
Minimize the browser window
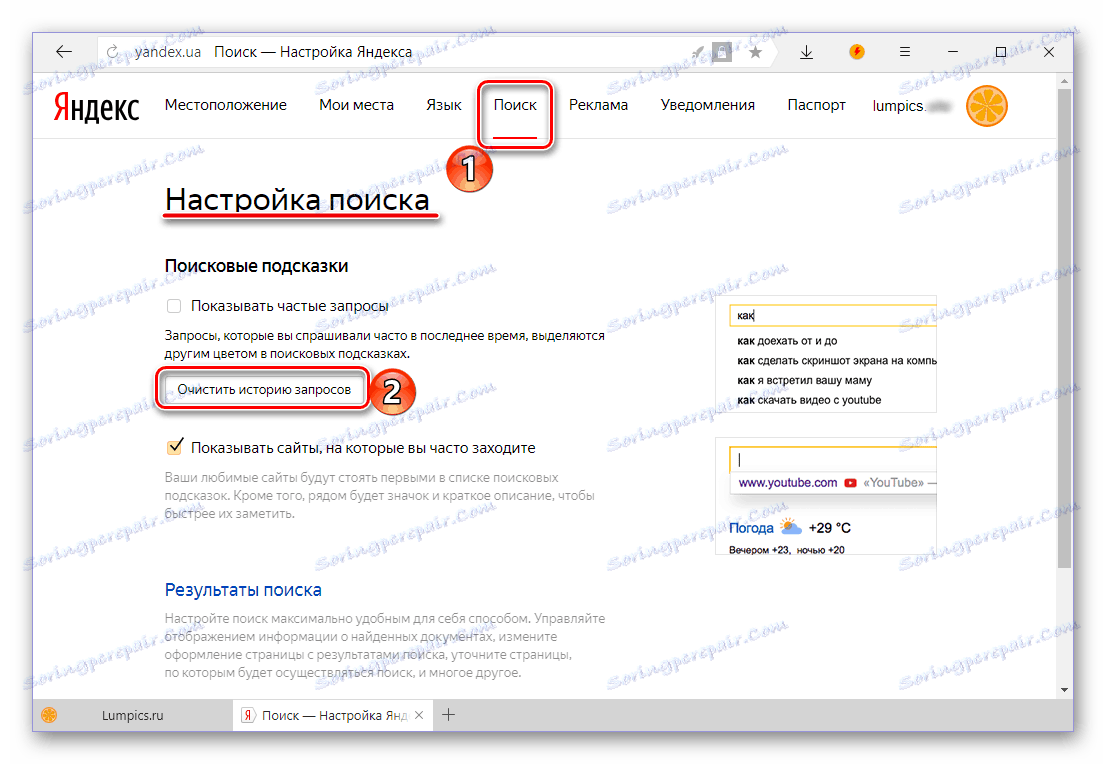[953, 51]
